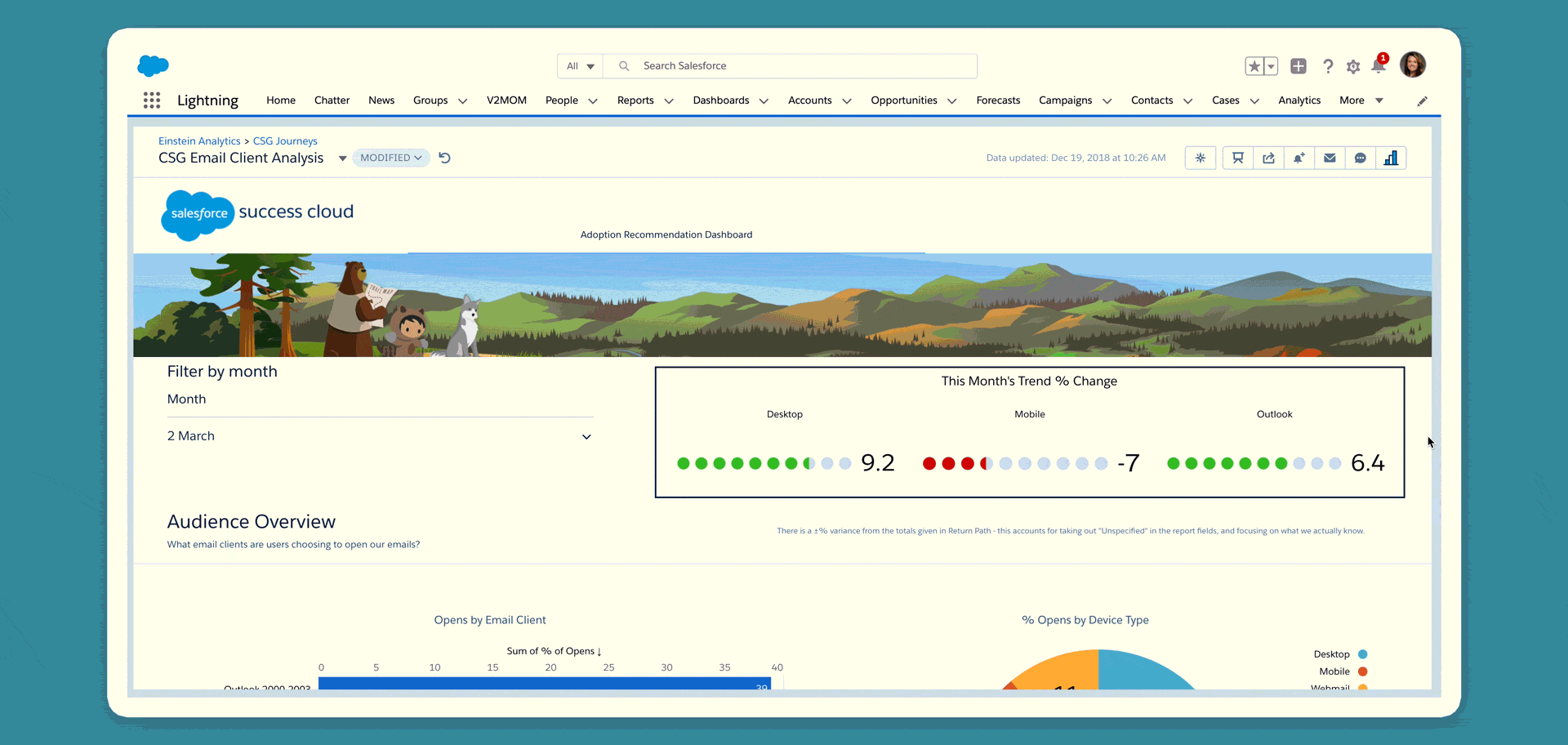Click the Einstein Analytics breadcrumb link
This screenshot has width=1568, height=745.
click(199, 141)
